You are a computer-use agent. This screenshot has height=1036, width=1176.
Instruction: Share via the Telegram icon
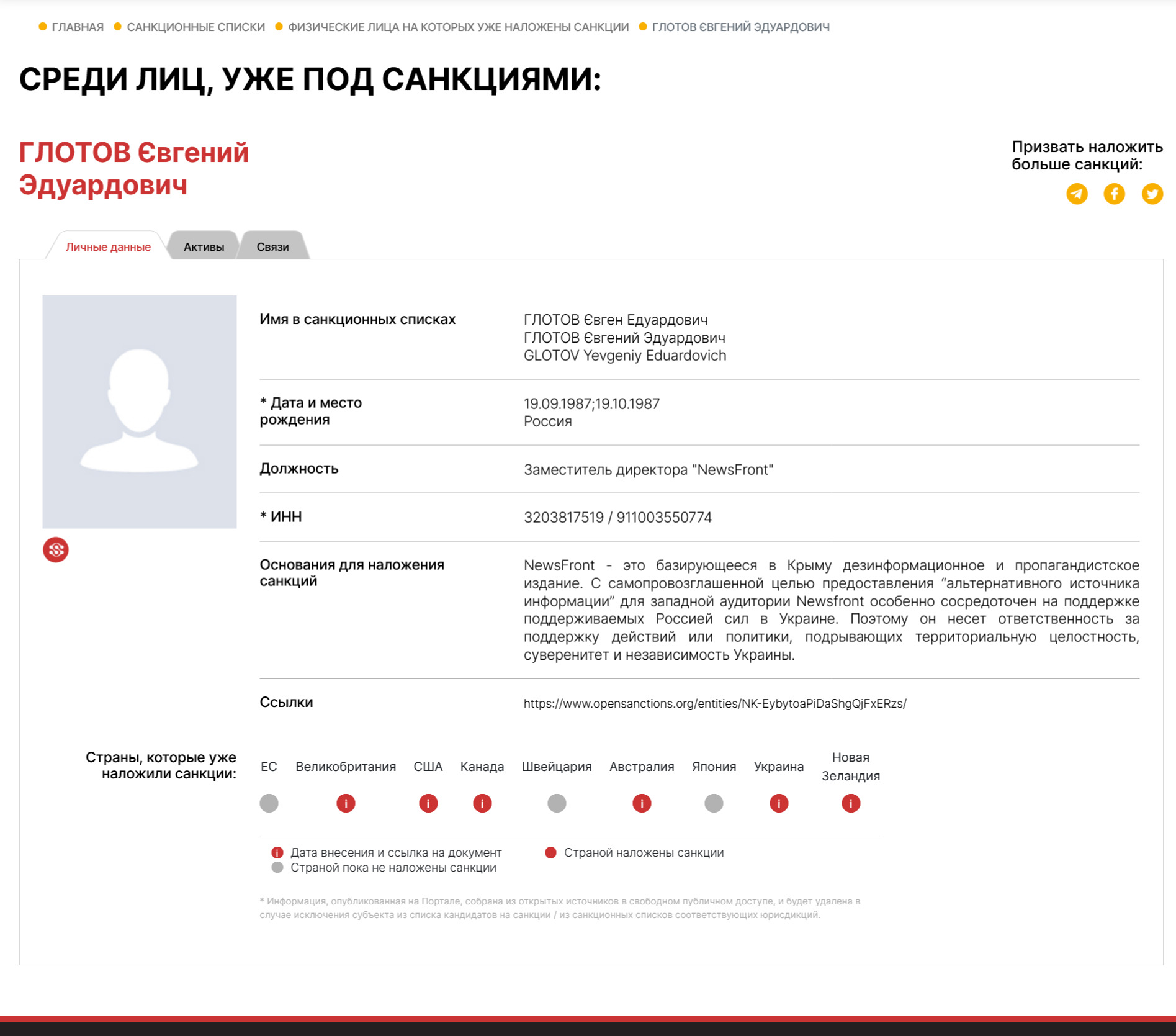click(1077, 194)
